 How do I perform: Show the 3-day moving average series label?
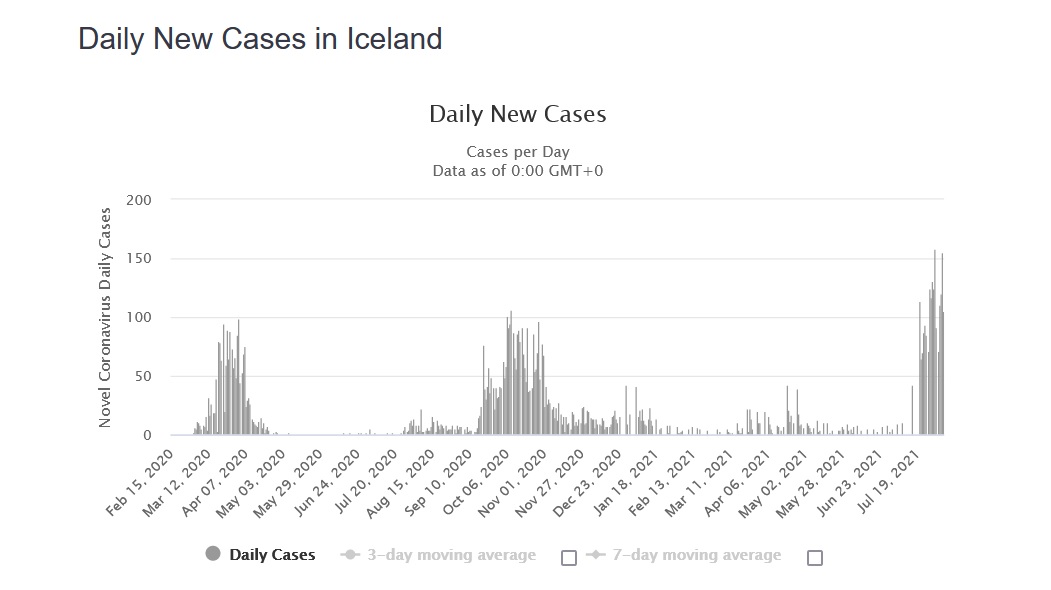click(451, 555)
